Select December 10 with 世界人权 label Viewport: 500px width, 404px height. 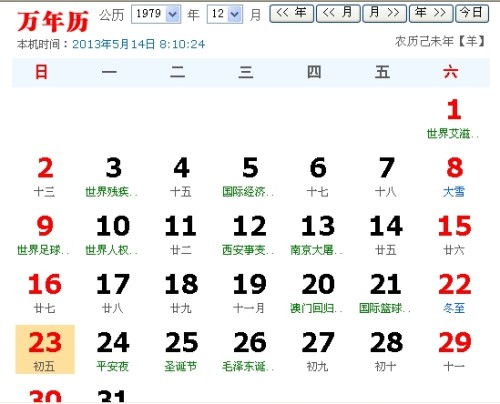[113, 236]
